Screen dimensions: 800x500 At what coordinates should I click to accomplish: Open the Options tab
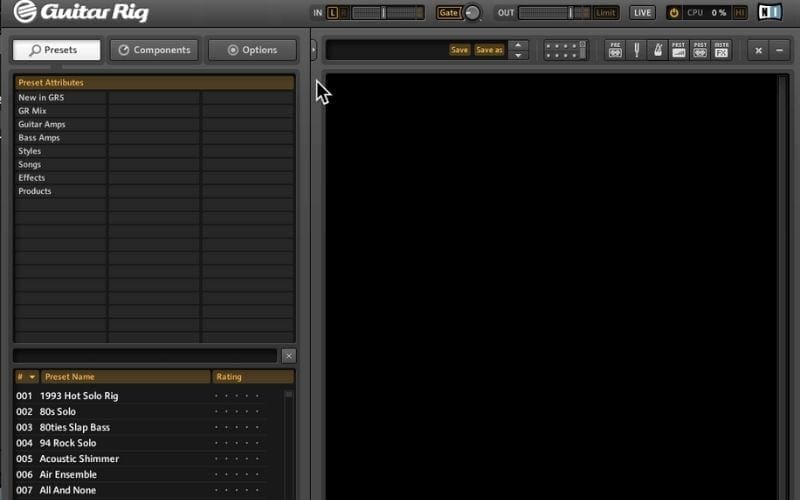252,50
